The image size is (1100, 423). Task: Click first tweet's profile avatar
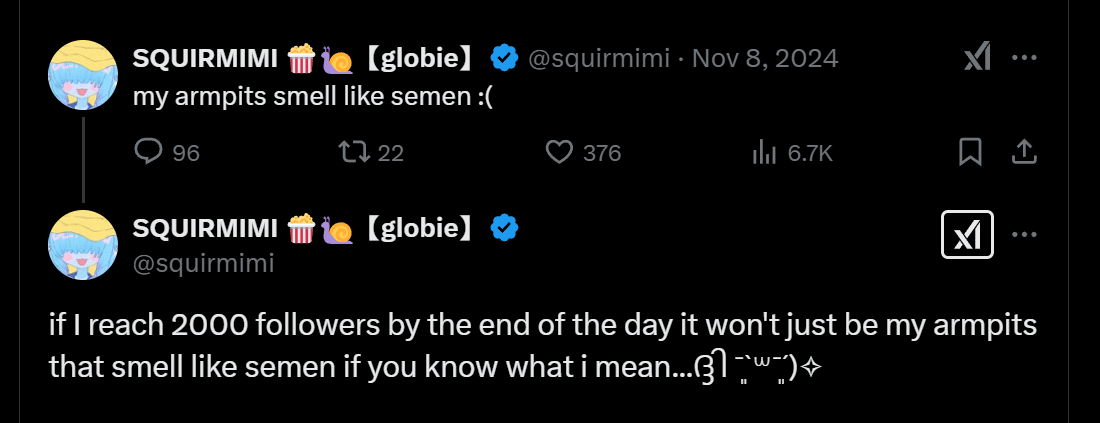click(84, 75)
